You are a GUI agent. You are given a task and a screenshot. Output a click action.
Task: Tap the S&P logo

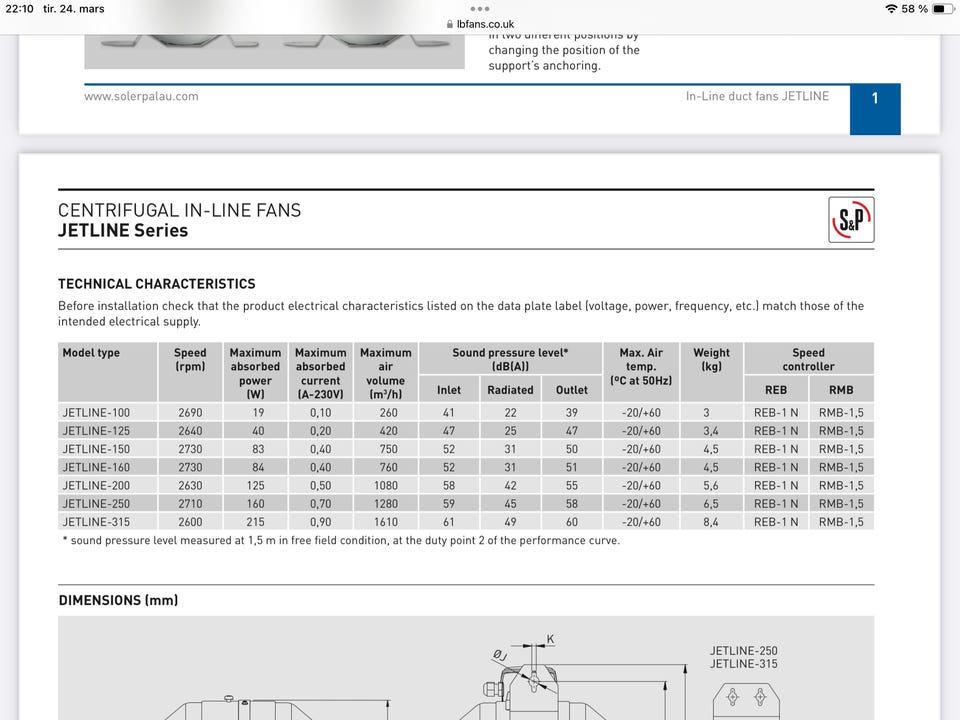(x=851, y=219)
